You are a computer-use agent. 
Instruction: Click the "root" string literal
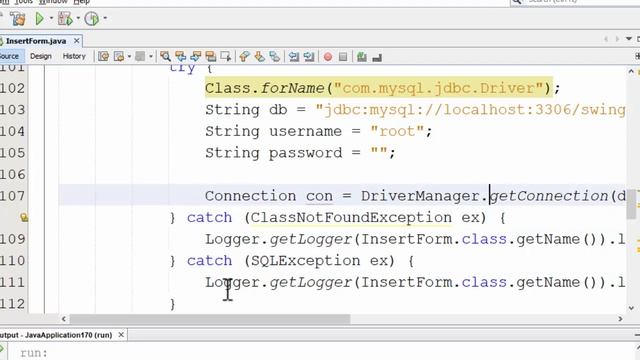coord(397,131)
